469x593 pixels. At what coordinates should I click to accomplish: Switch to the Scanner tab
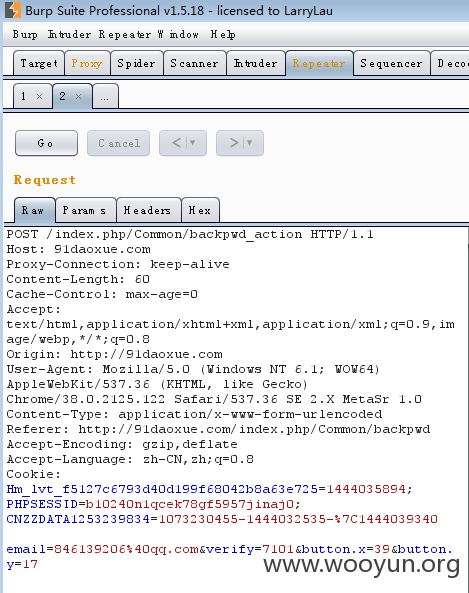[194, 63]
